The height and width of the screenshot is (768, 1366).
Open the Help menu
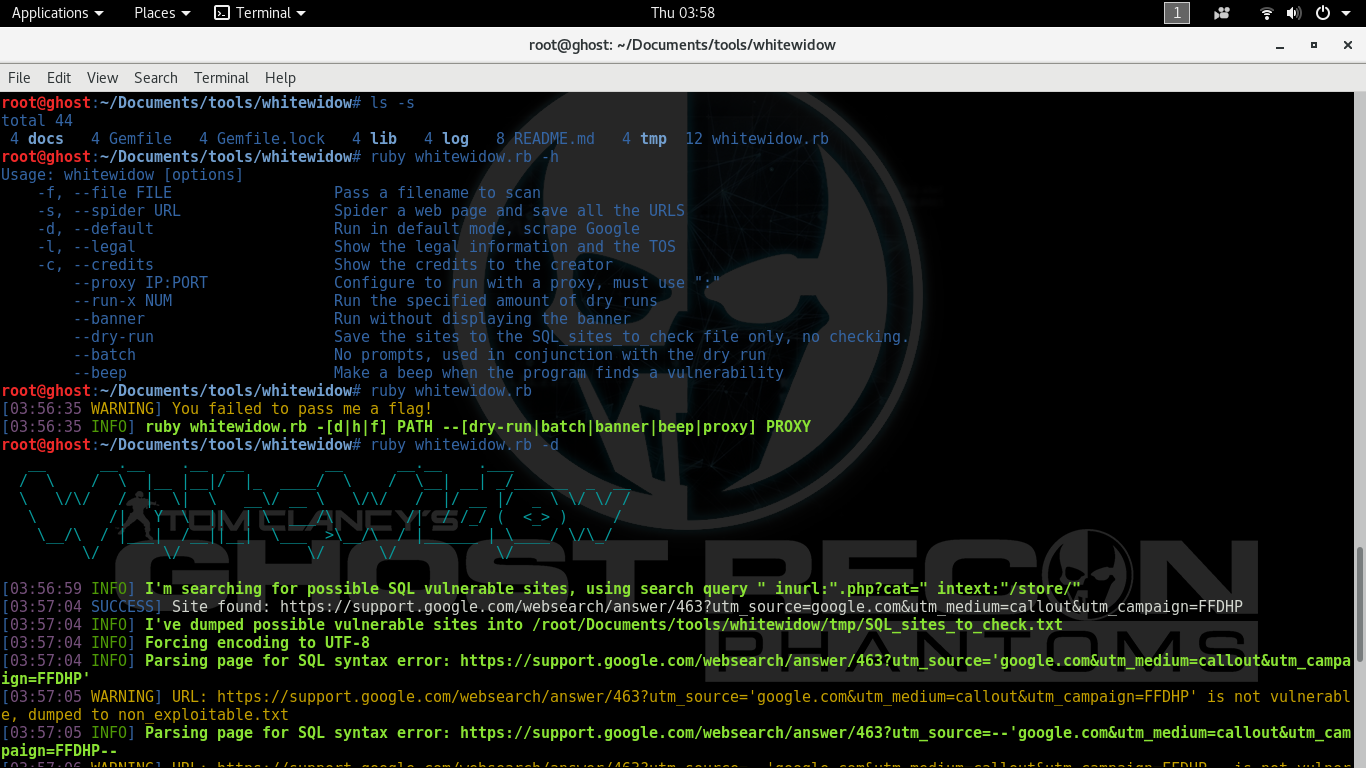click(x=280, y=77)
